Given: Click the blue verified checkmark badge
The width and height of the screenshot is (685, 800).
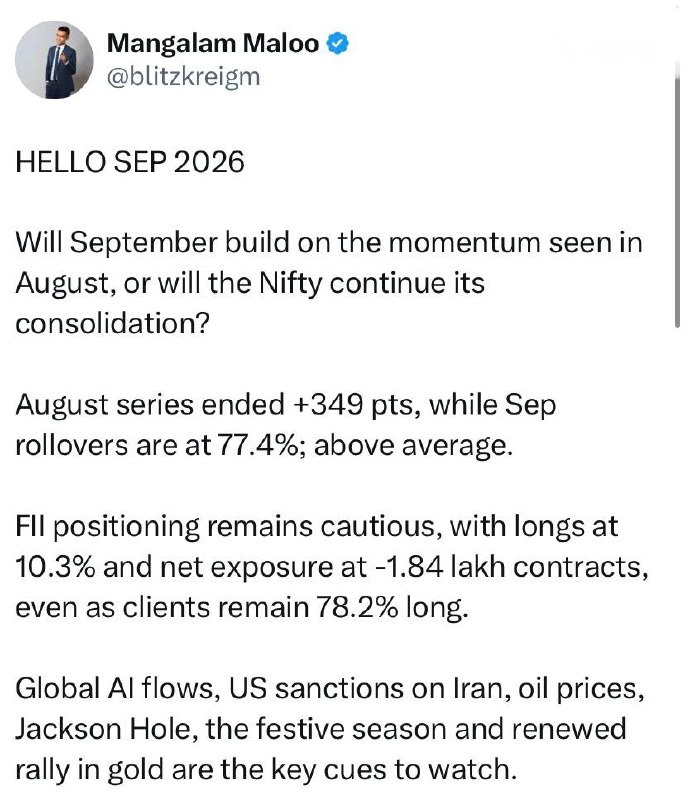Looking at the screenshot, I should point(338,43).
